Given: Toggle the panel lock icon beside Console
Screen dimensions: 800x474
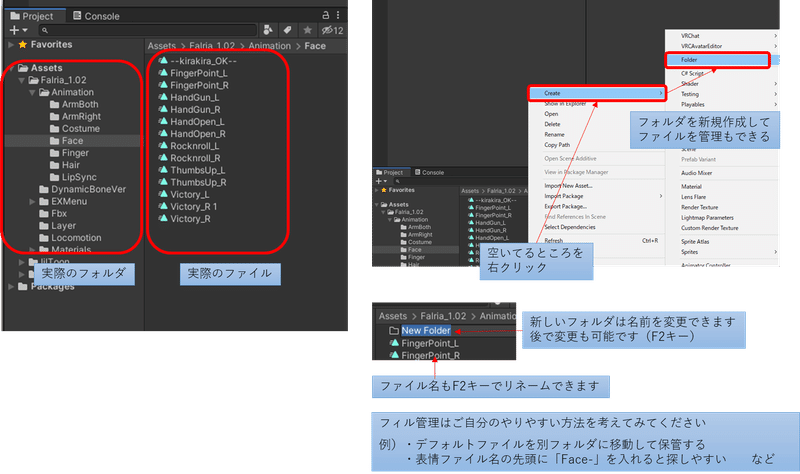Looking at the screenshot, I should pos(326,15).
